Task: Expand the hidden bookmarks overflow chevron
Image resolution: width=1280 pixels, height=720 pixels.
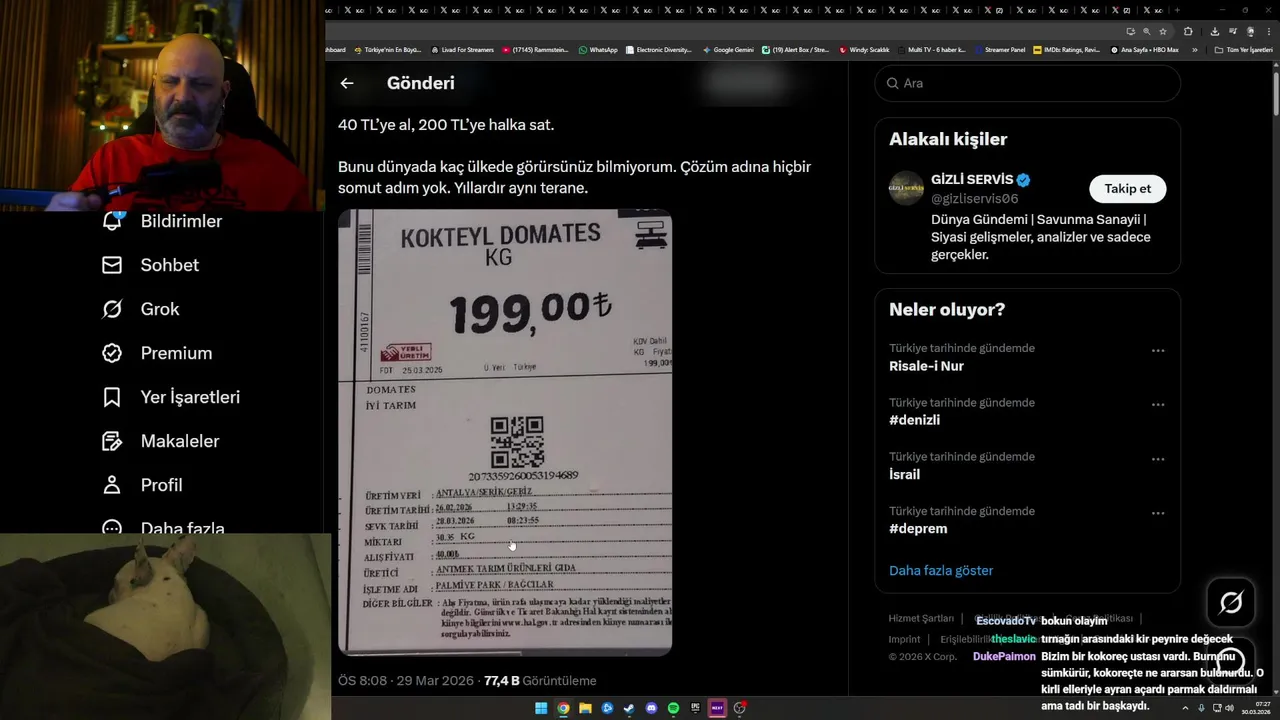Action: point(1195,50)
